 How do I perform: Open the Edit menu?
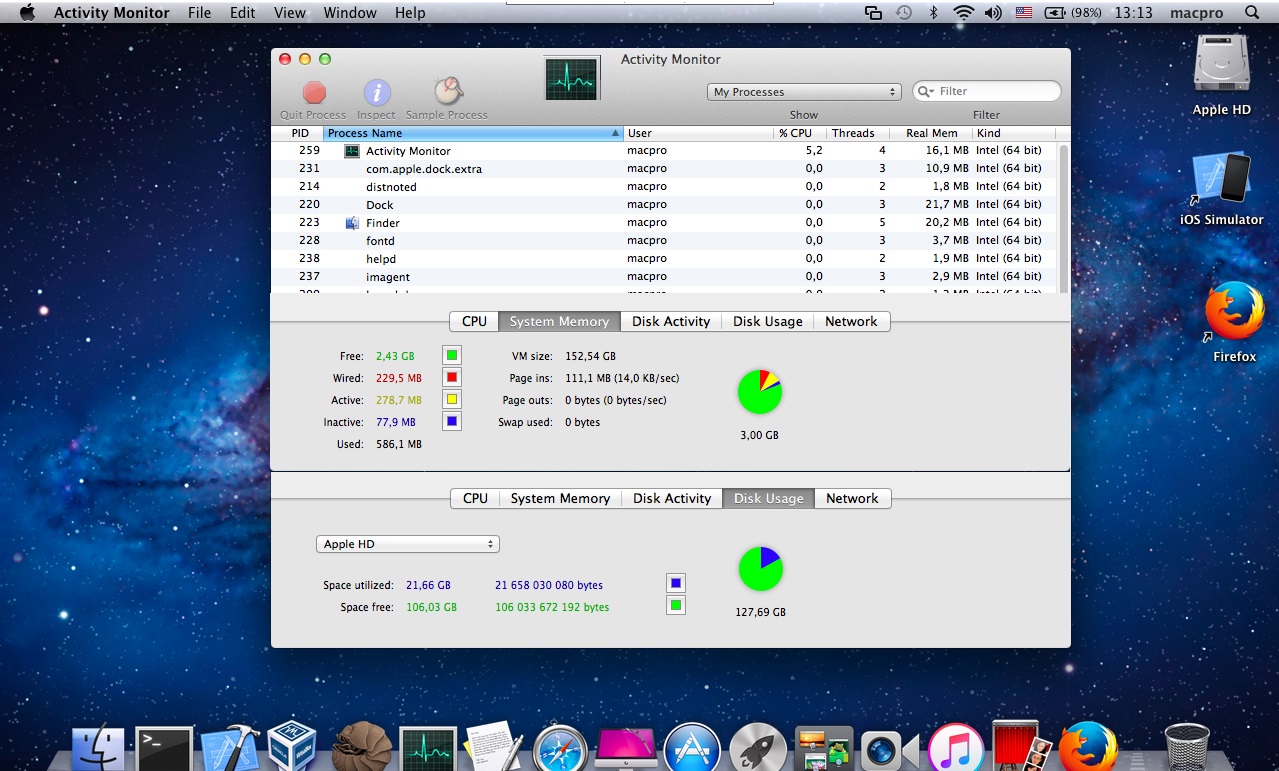(x=242, y=13)
